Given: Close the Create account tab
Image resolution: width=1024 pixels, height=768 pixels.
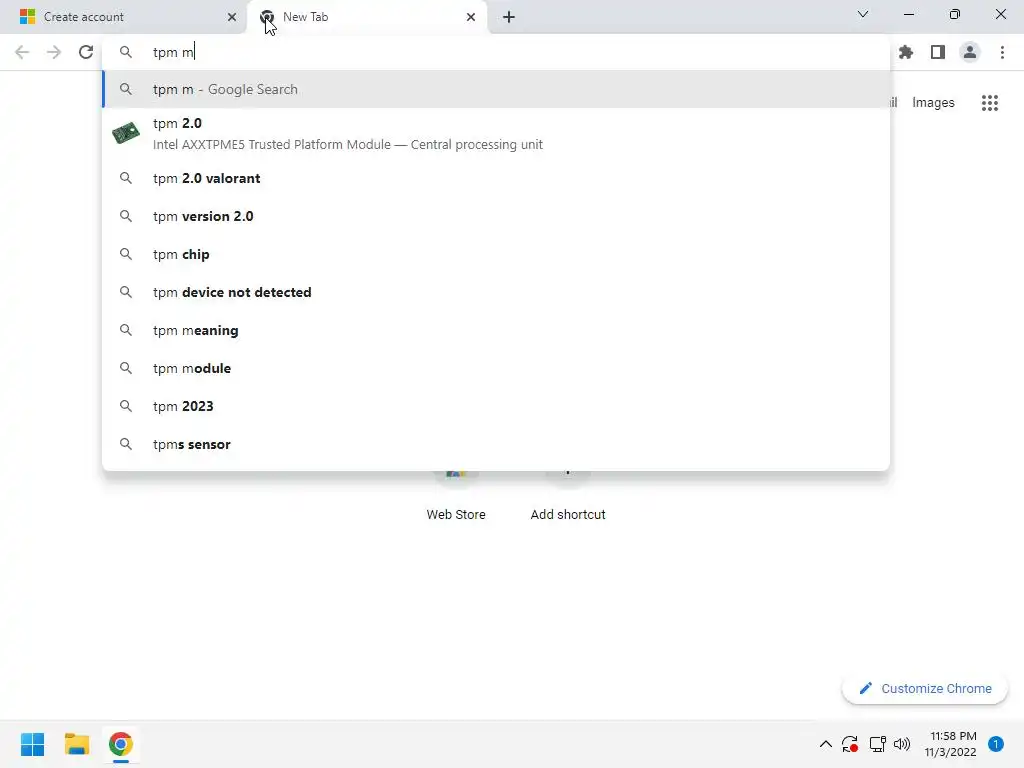Looking at the screenshot, I should coord(232,17).
